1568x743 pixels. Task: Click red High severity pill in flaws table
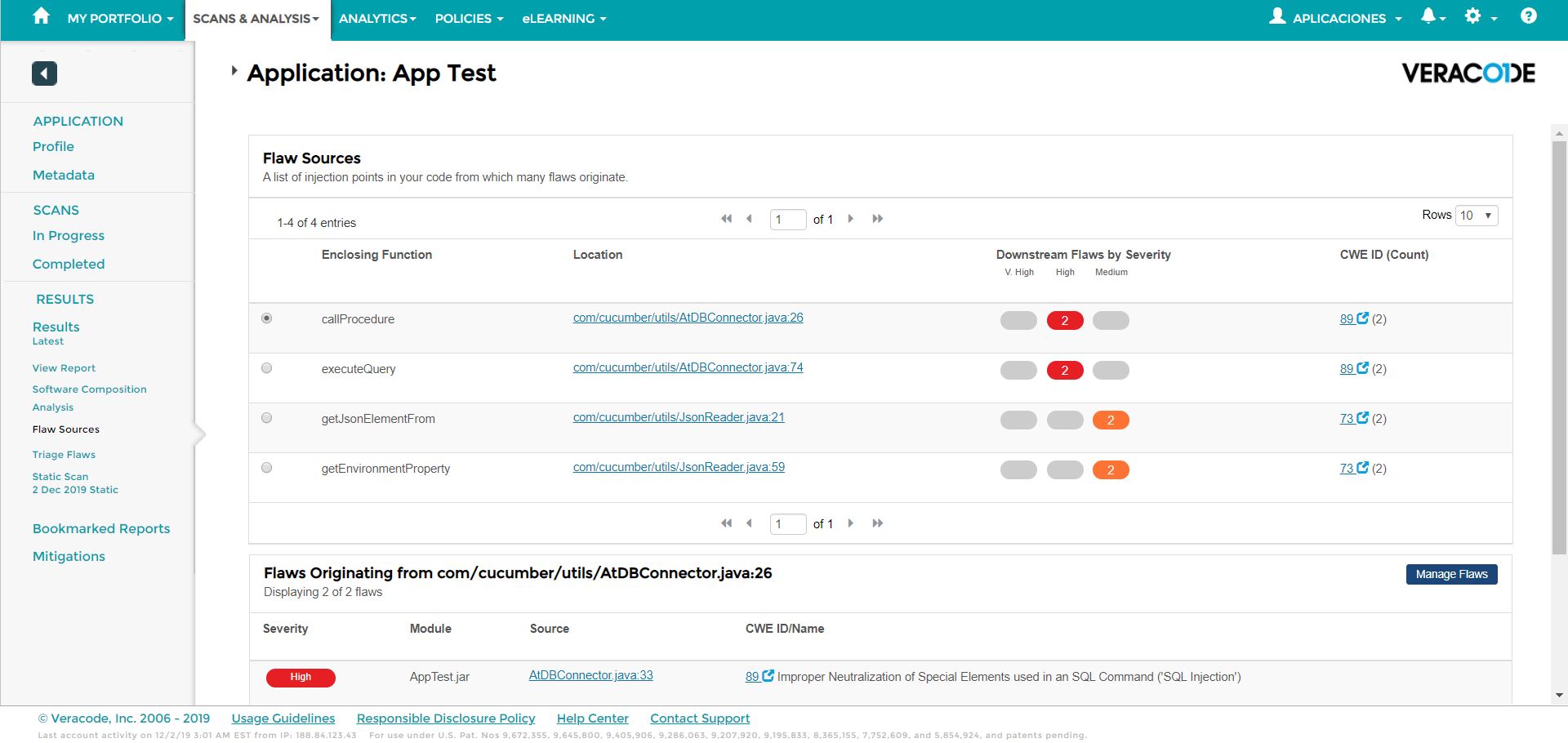coord(301,677)
